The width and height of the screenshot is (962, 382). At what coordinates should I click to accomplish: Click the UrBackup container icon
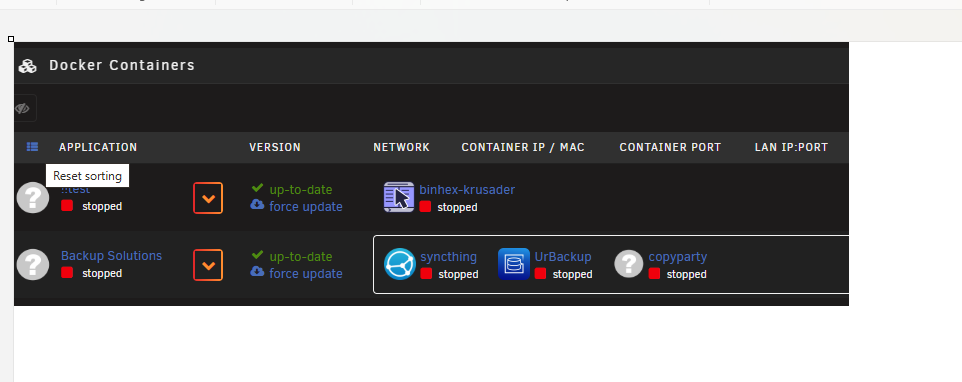514,264
